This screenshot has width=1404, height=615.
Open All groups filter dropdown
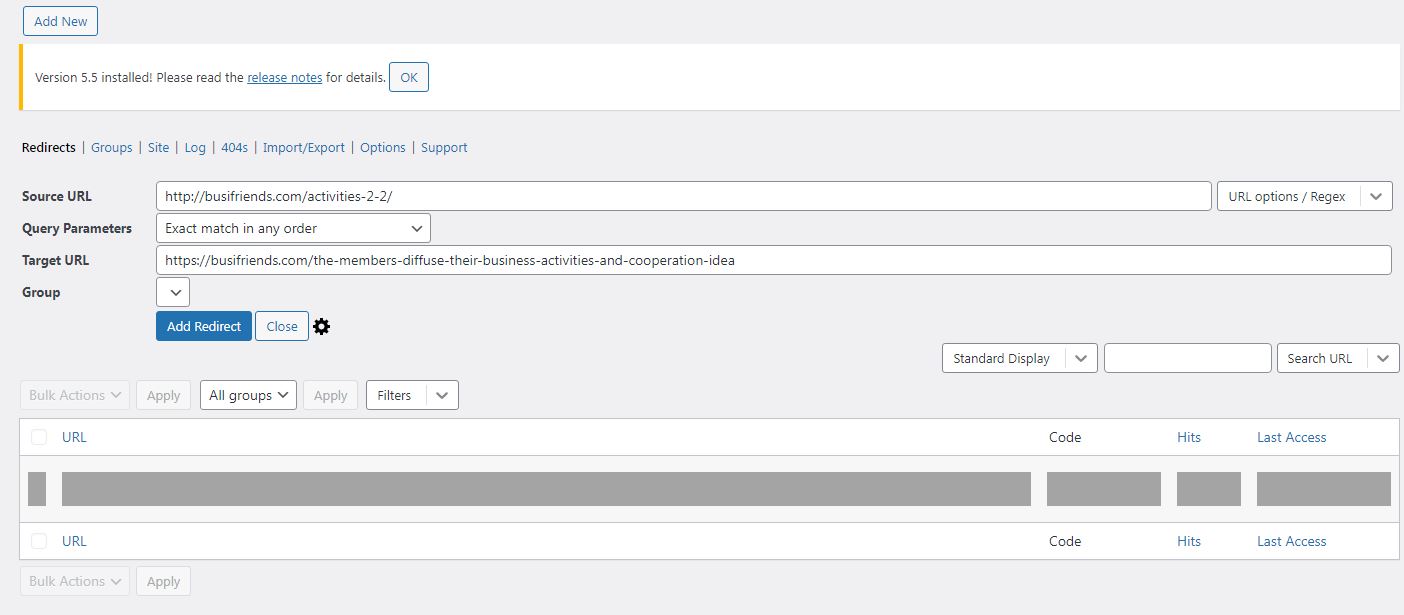(x=248, y=395)
